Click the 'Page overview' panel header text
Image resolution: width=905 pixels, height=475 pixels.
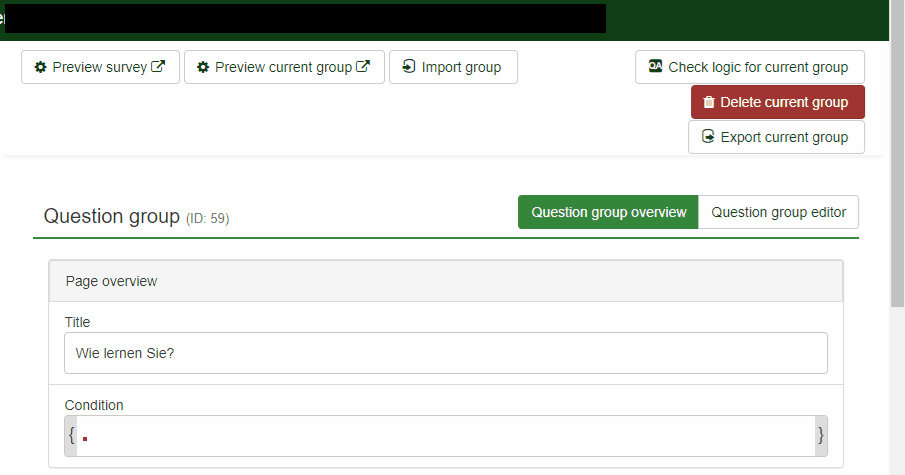(x=111, y=281)
